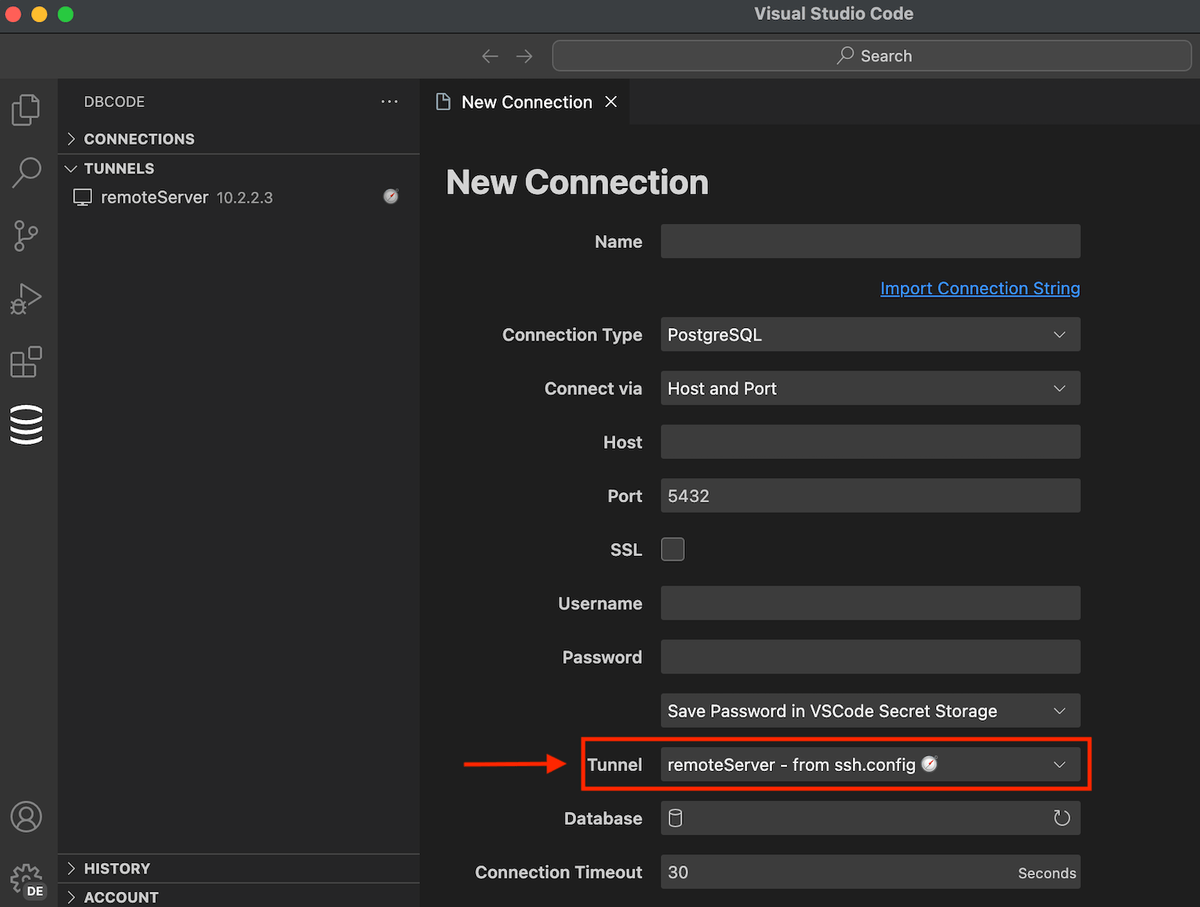This screenshot has width=1200, height=907.
Task: Enable the SSL checkbox
Action: [x=673, y=548]
